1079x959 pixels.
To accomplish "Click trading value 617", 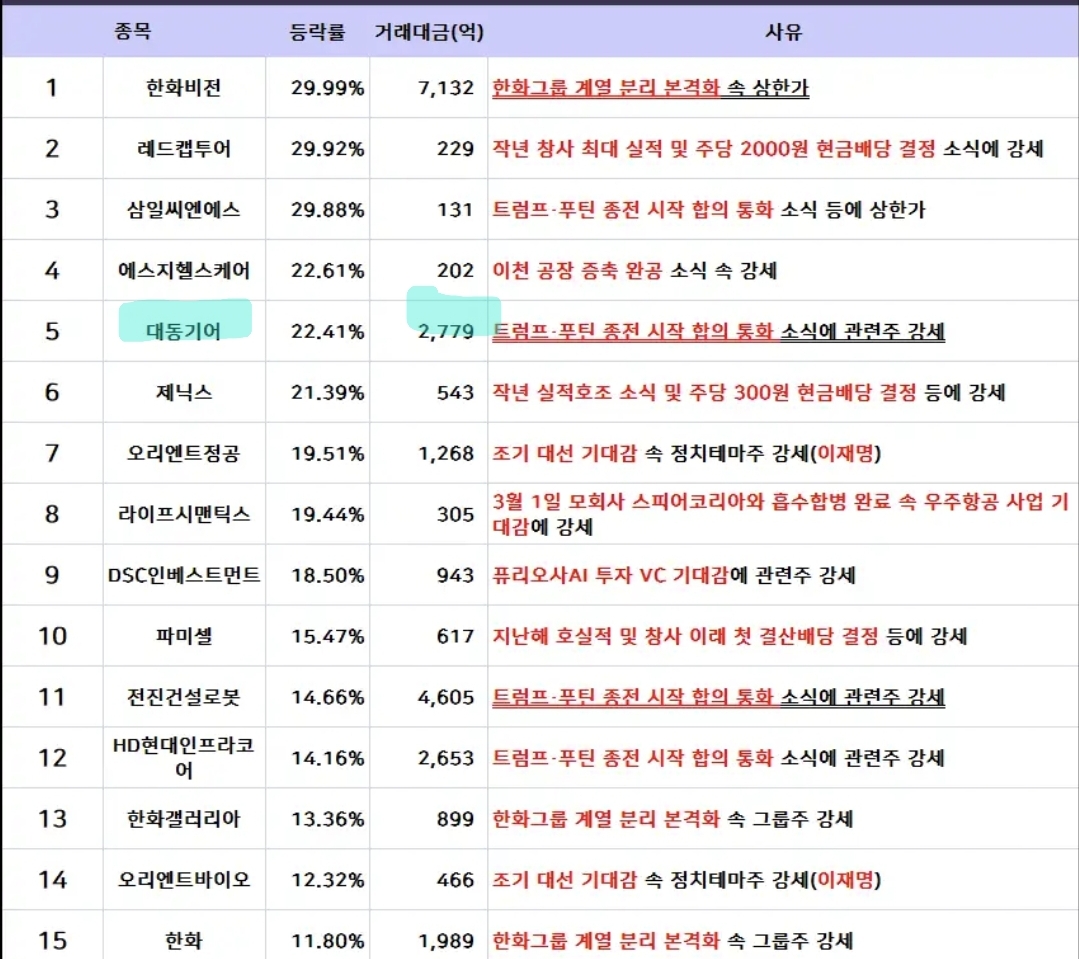I will (x=456, y=636).
